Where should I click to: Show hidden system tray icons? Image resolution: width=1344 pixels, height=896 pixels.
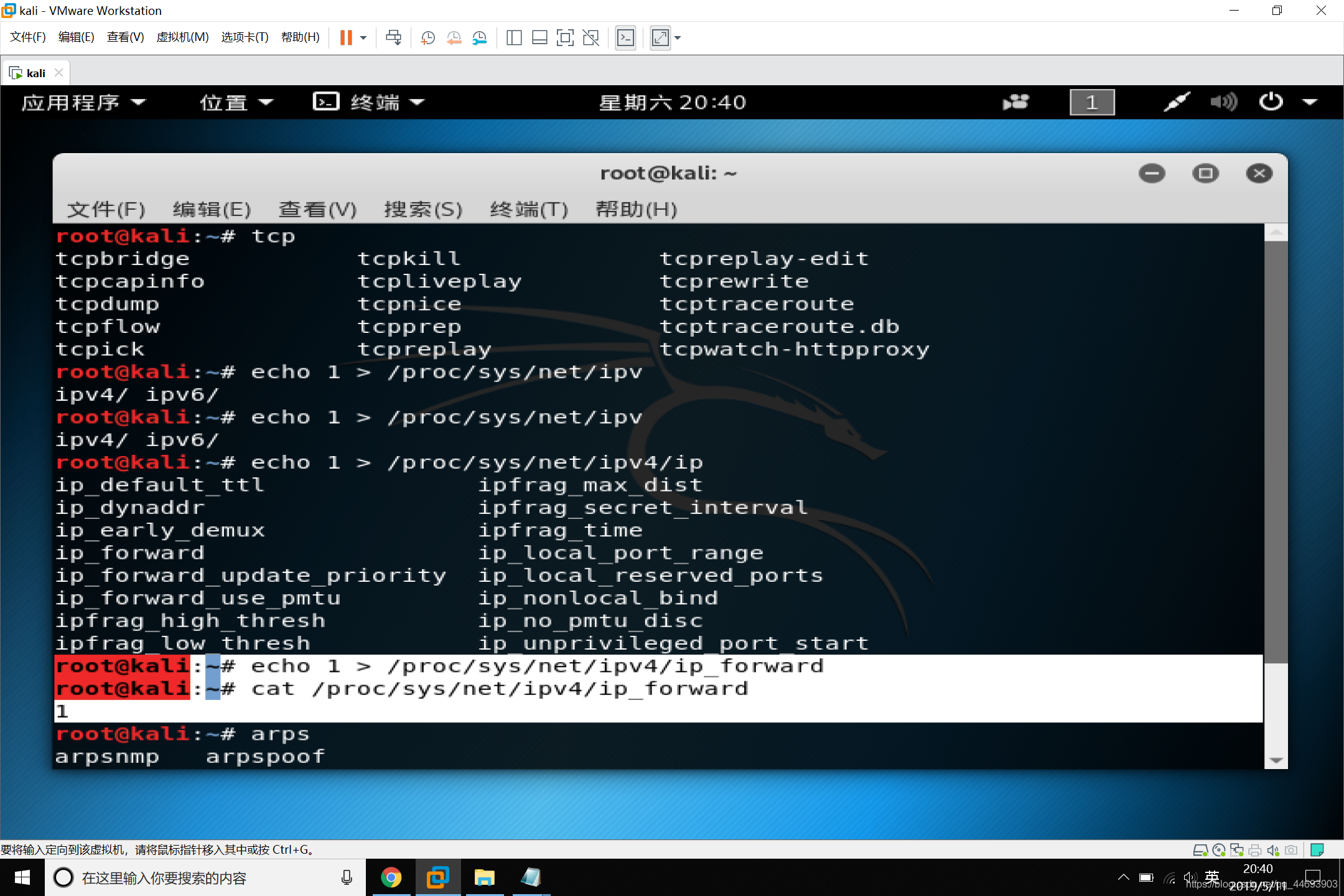click(1123, 878)
